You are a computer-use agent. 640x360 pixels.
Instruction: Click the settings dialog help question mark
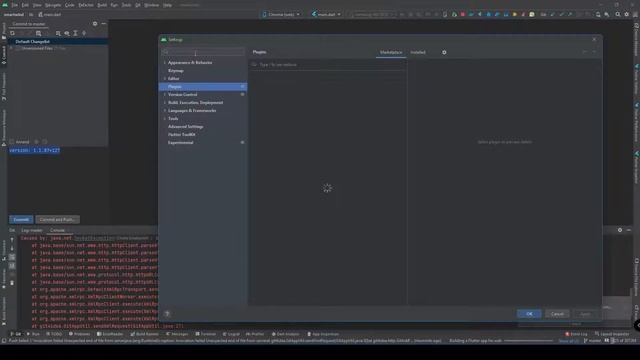[x=167, y=313]
